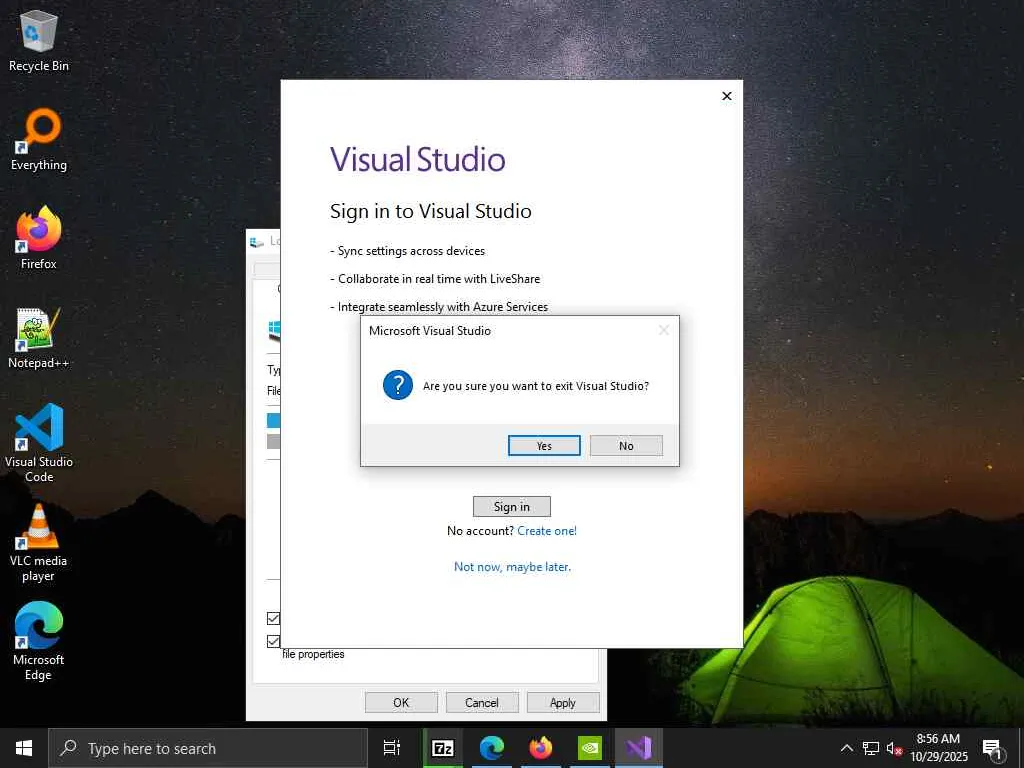Click Cancel in the background properties window
Screen dimensions: 1024x768
click(482, 703)
